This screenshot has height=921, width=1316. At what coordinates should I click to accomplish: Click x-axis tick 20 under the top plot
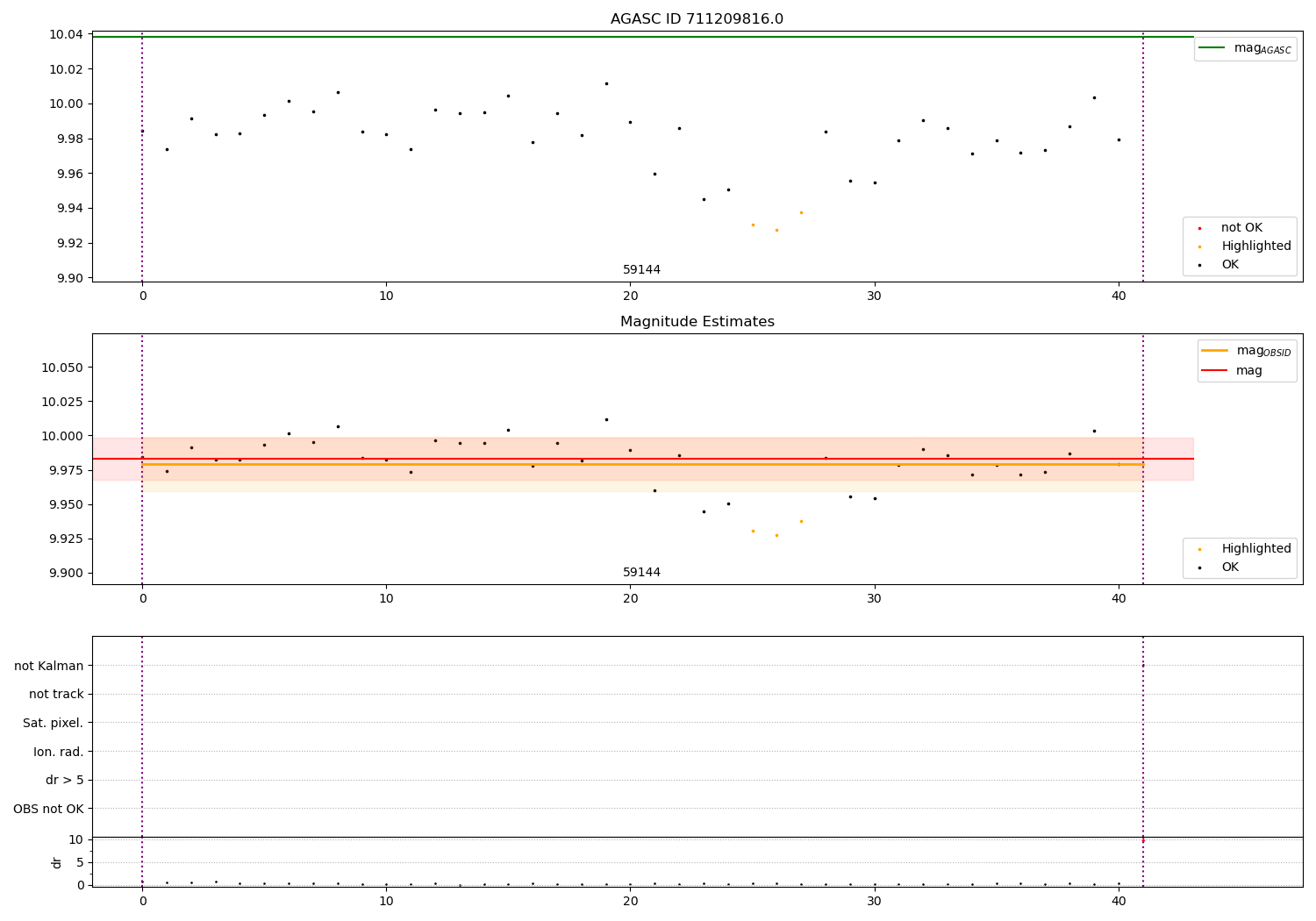(x=630, y=296)
